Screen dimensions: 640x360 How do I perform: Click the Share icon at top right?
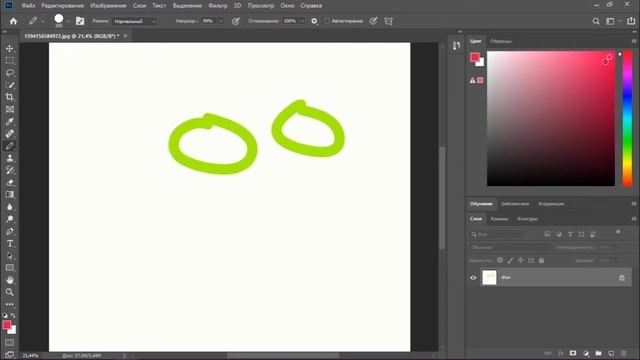631,21
